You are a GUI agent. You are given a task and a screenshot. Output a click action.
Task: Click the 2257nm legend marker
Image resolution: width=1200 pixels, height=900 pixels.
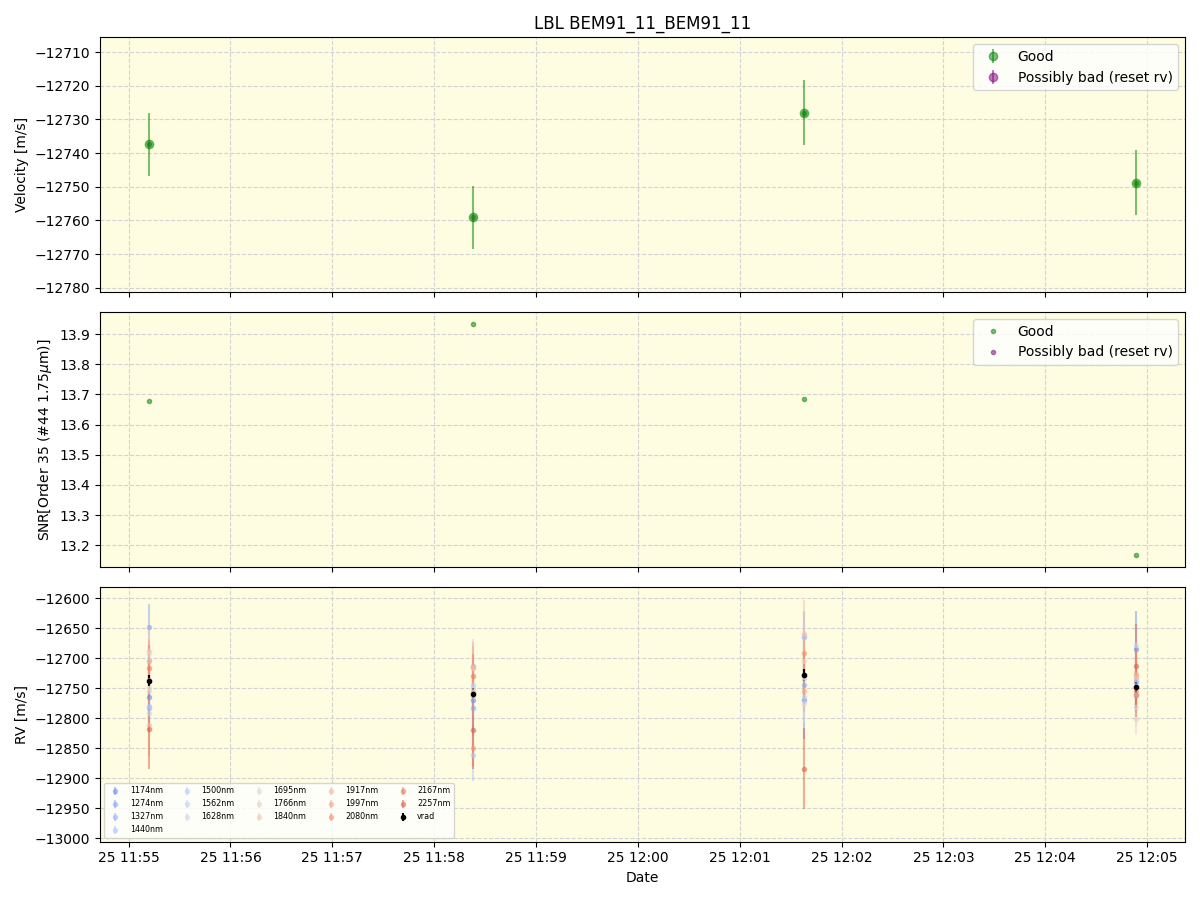(403, 804)
